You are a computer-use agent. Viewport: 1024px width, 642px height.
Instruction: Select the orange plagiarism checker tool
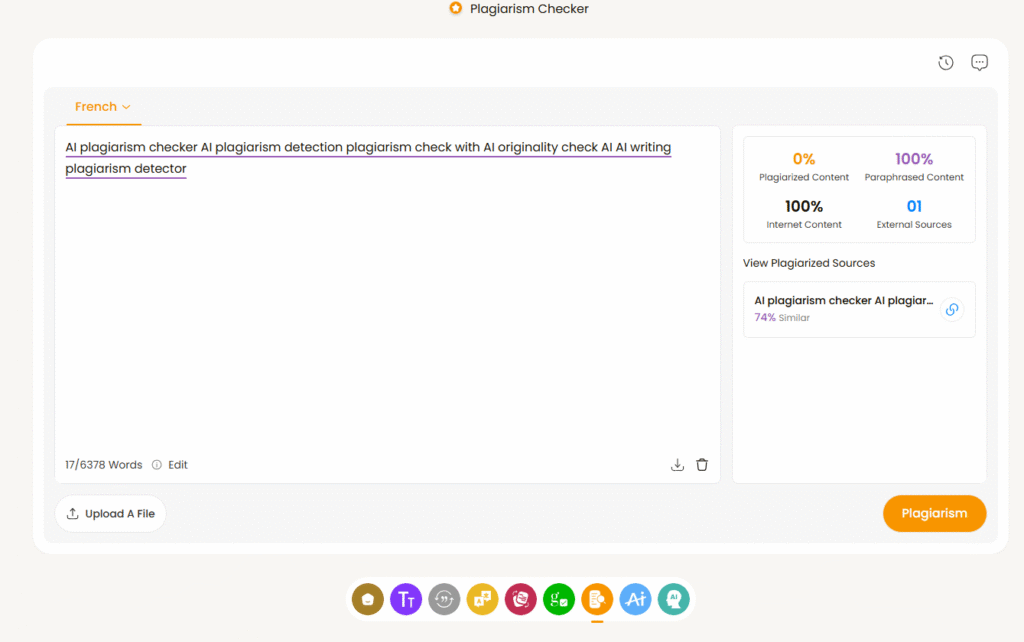(x=597, y=599)
